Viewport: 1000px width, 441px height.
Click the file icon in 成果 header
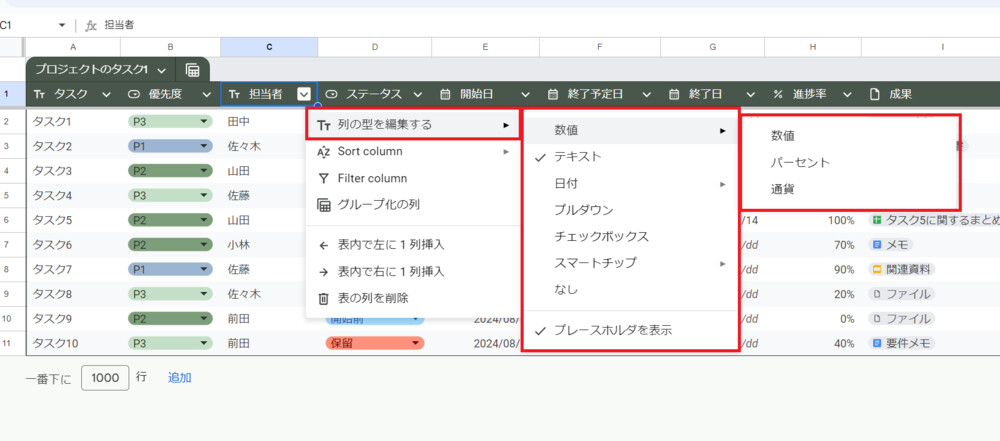point(874,94)
